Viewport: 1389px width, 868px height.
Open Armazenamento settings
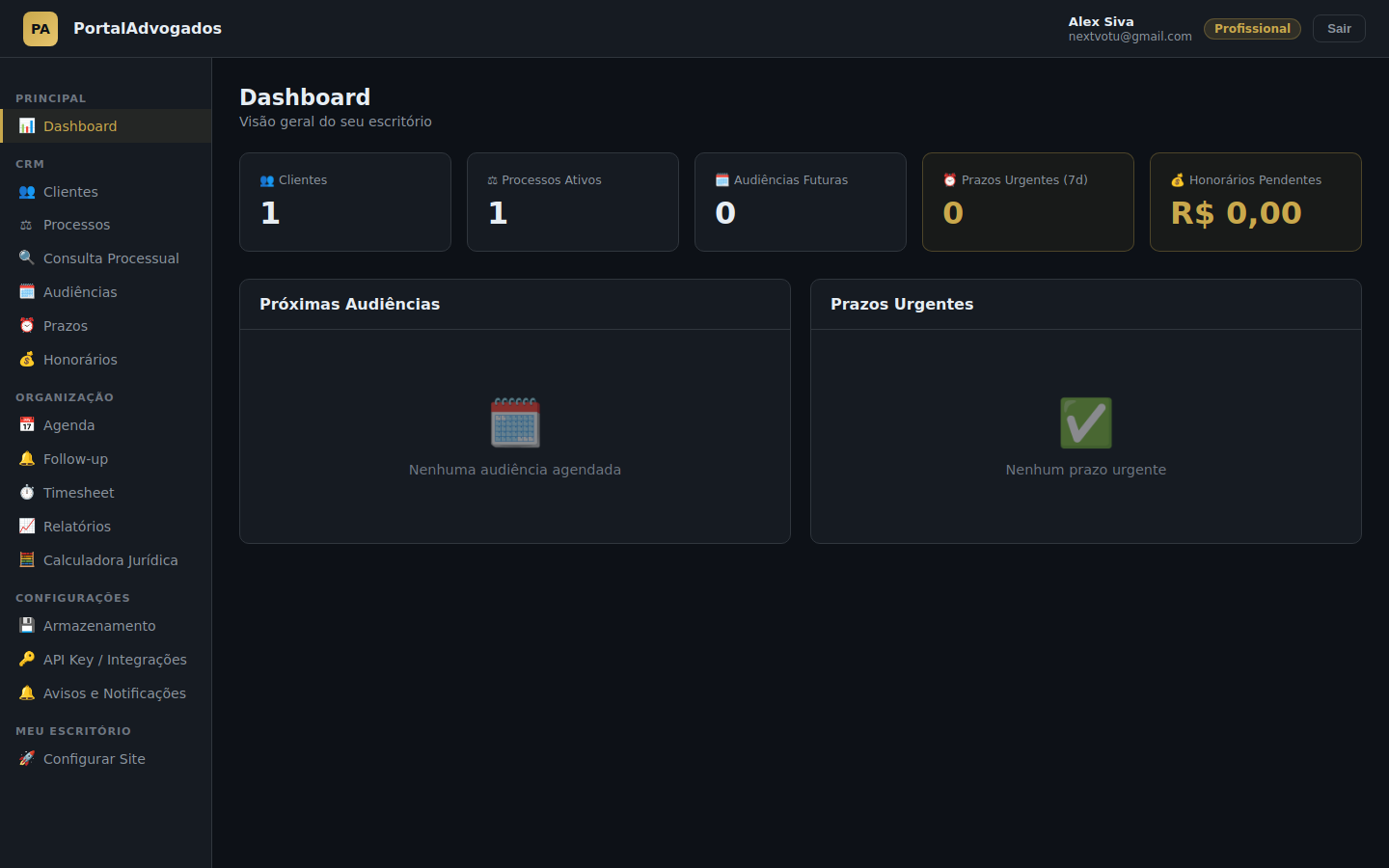[x=99, y=625]
